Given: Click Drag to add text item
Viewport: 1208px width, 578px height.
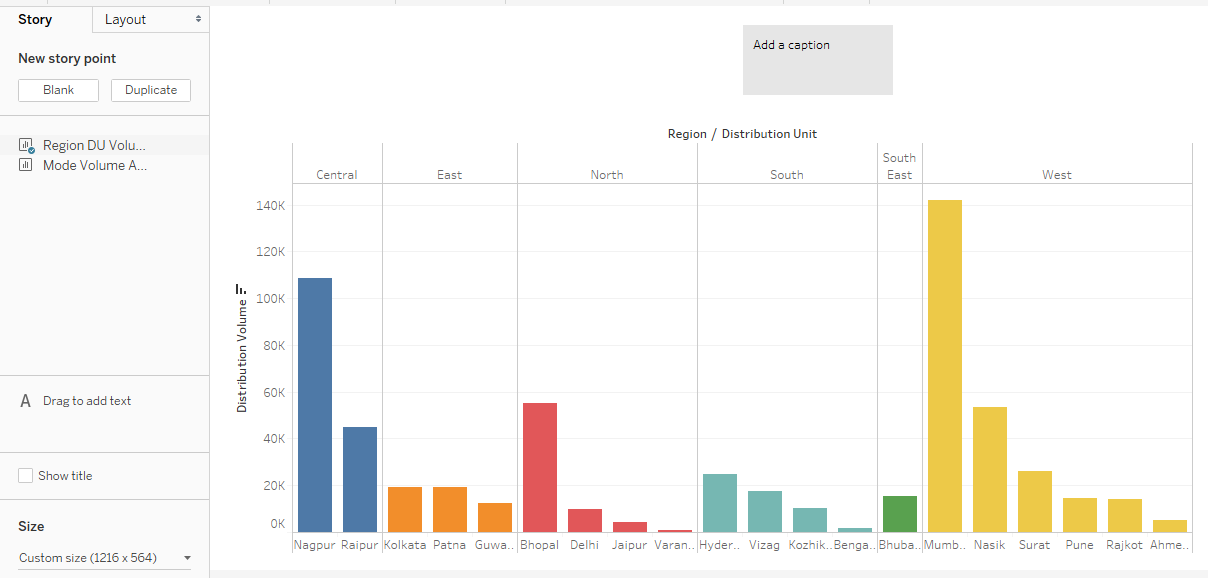Looking at the screenshot, I should click(87, 401).
